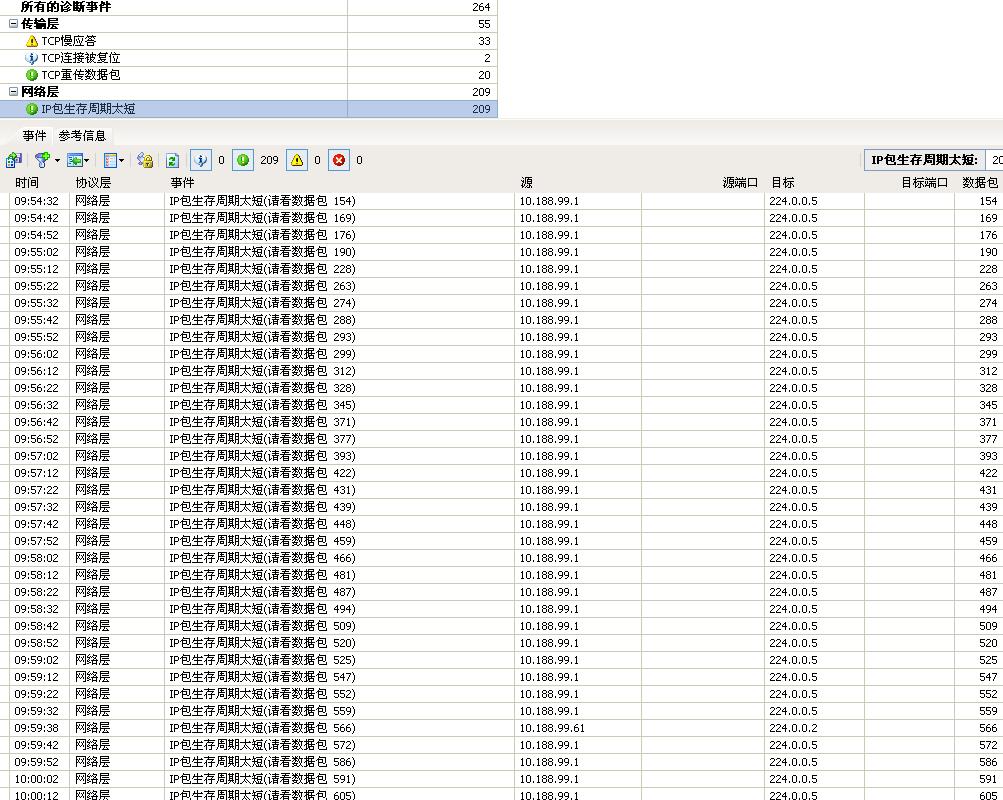Collapse the 传输层 tree node
This screenshot has height=800, width=1003.
(x=13, y=24)
